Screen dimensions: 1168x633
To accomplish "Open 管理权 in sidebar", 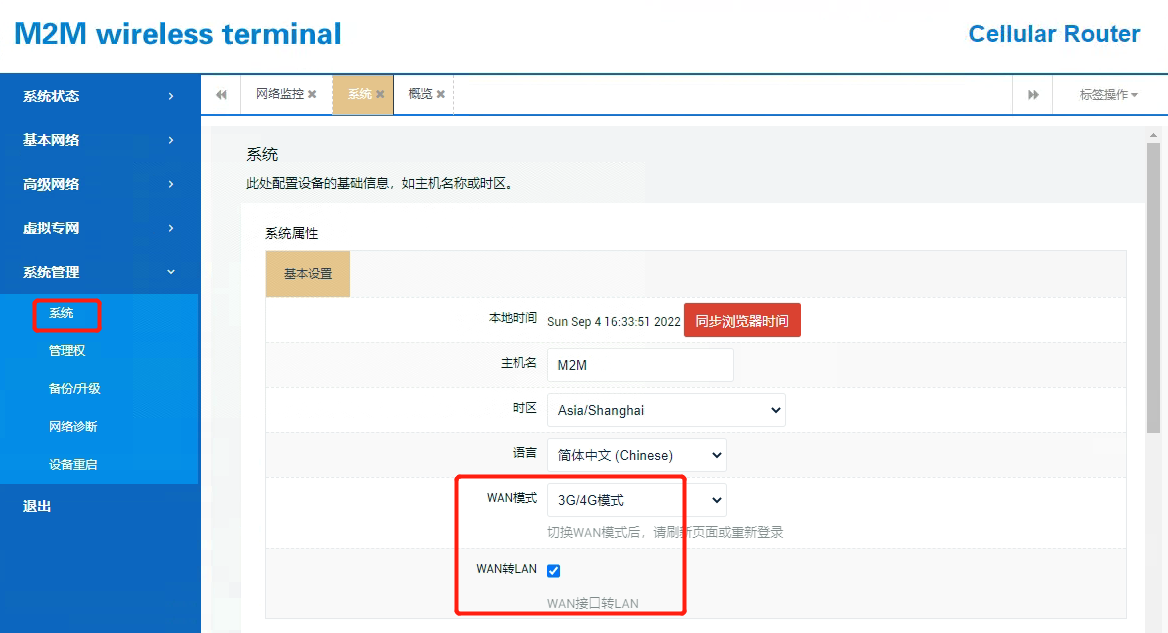I will click(67, 351).
